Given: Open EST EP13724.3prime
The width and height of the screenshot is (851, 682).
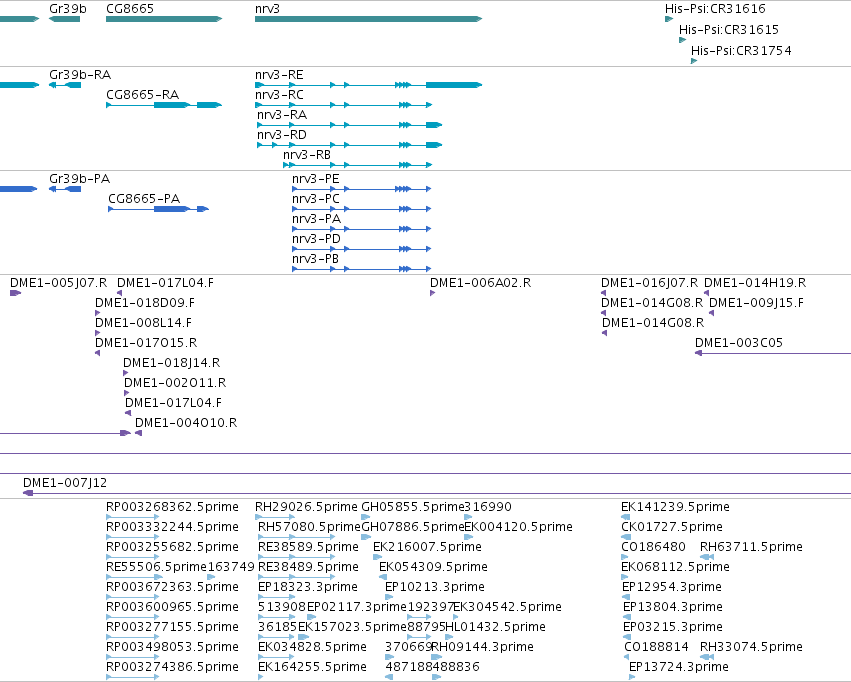Looking at the screenshot, I should 678,667.
